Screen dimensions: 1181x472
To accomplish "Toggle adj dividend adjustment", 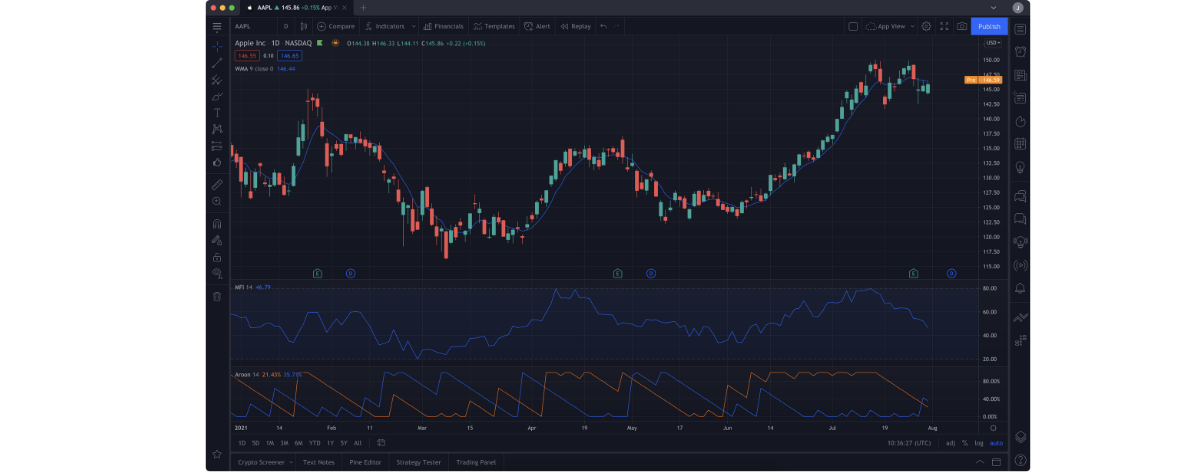I will click(951, 443).
